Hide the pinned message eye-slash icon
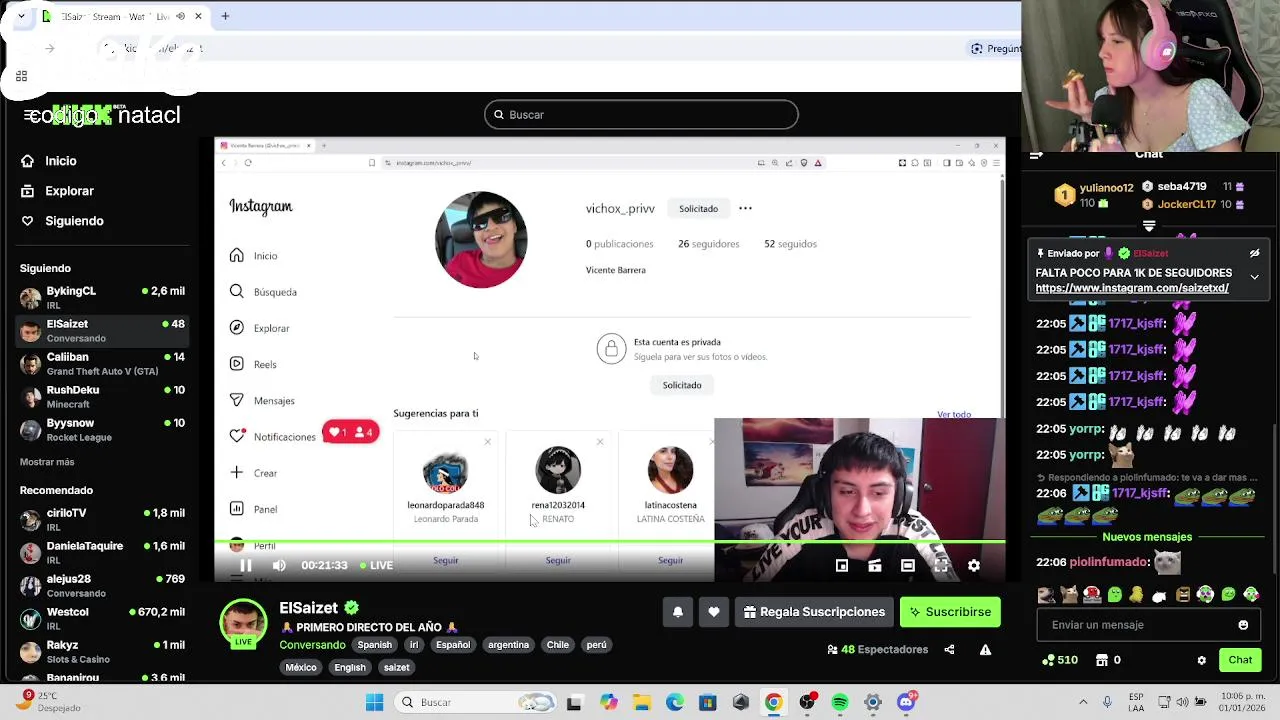This screenshot has height=720, width=1280. tap(1254, 254)
